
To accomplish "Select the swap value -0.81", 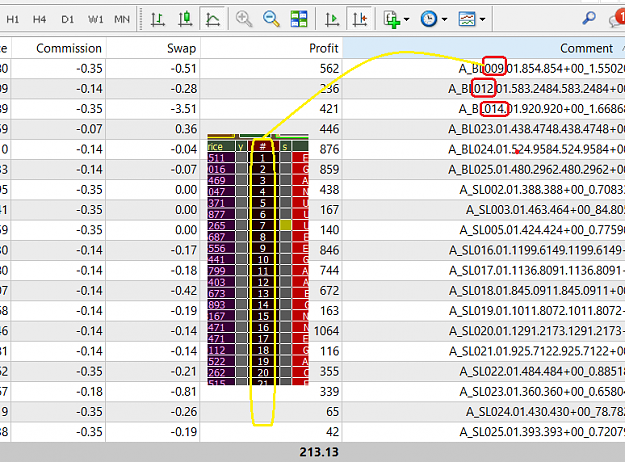I will tap(184, 391).
